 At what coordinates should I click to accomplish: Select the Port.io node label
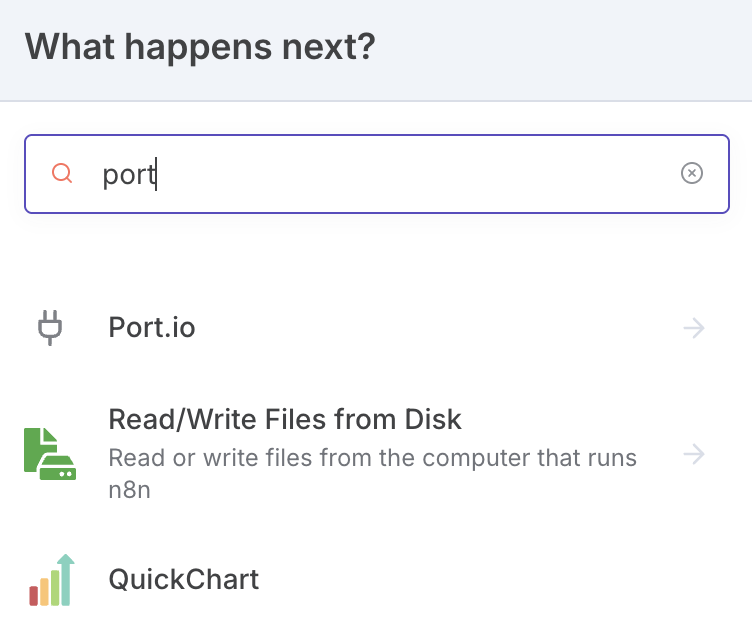pyautogui.click(x=152, y=328)
